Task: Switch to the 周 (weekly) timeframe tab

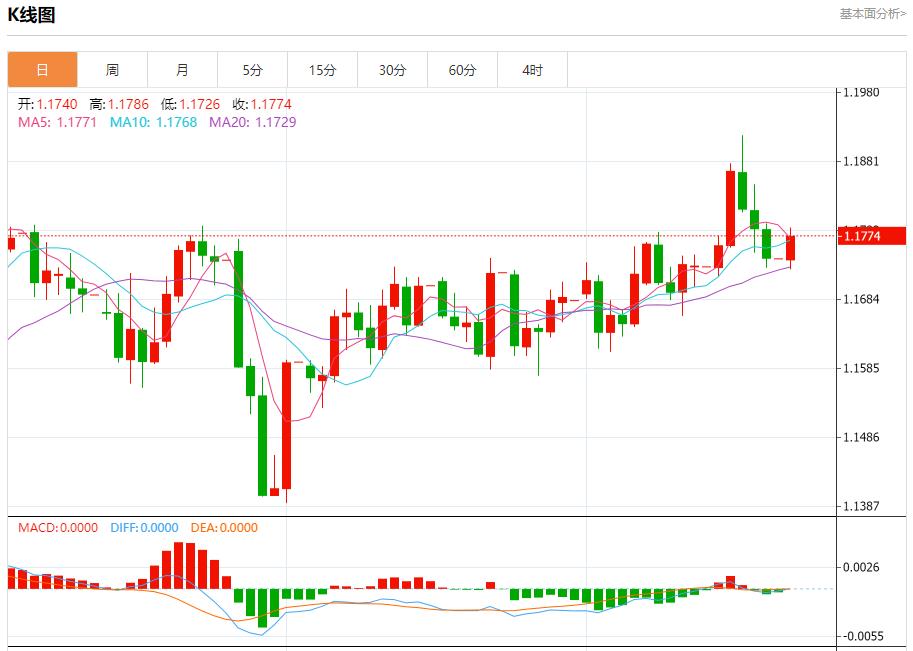Action: coord(111,69)
